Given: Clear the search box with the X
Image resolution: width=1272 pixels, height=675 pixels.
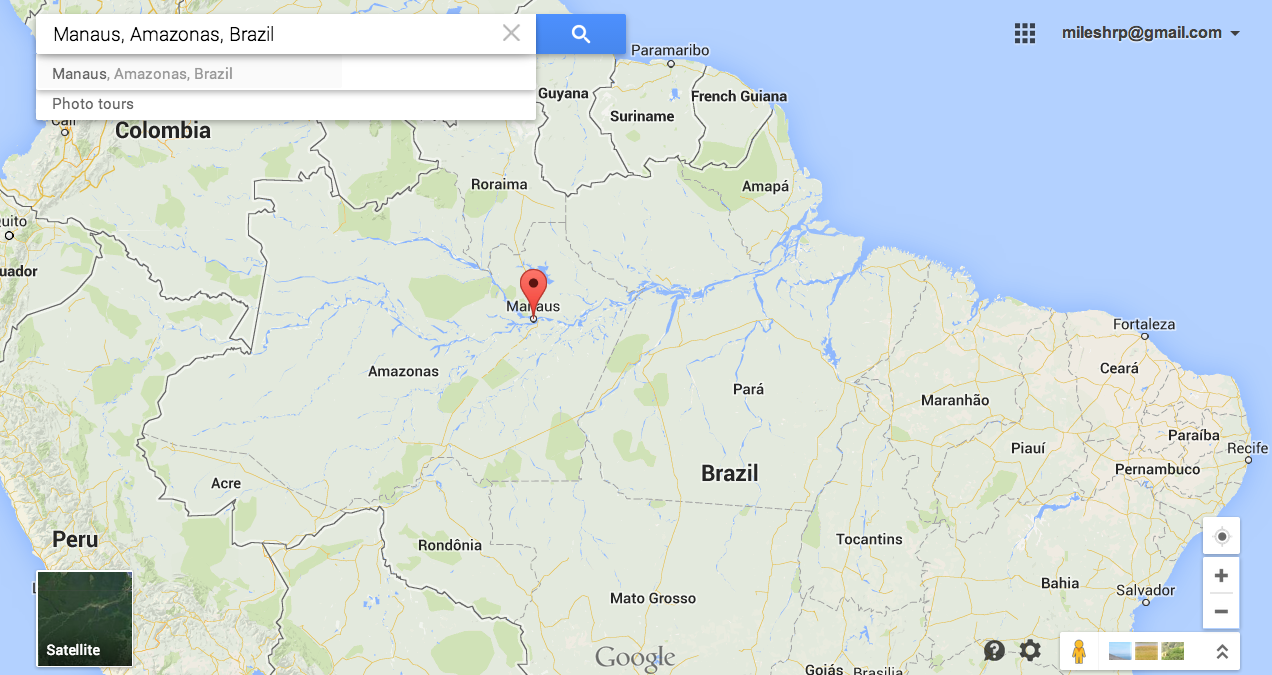Looking at the screenshot, I should 511,34.
